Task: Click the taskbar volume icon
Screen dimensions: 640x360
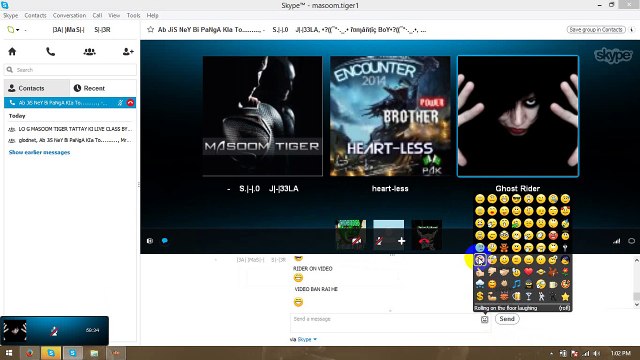Action: tap(597, 353)
